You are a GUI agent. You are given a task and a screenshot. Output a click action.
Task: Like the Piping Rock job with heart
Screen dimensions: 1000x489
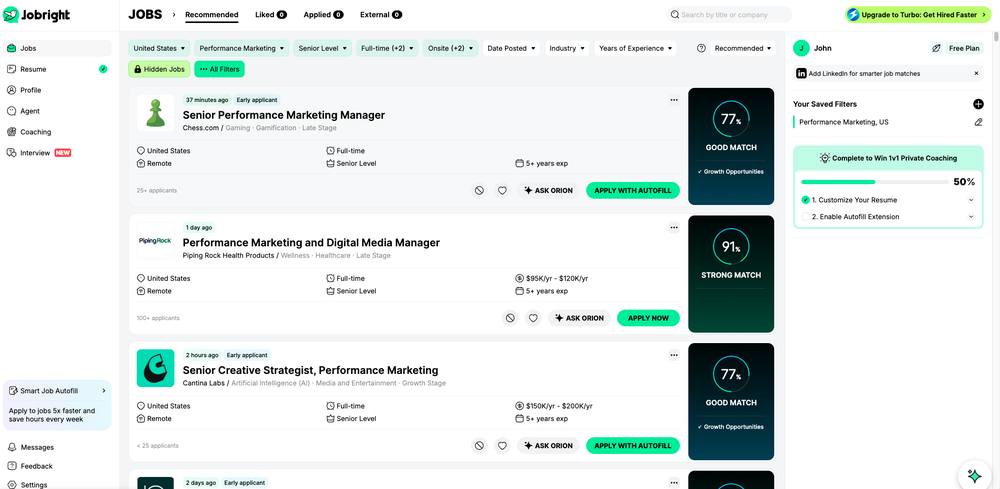click(533, 318)
